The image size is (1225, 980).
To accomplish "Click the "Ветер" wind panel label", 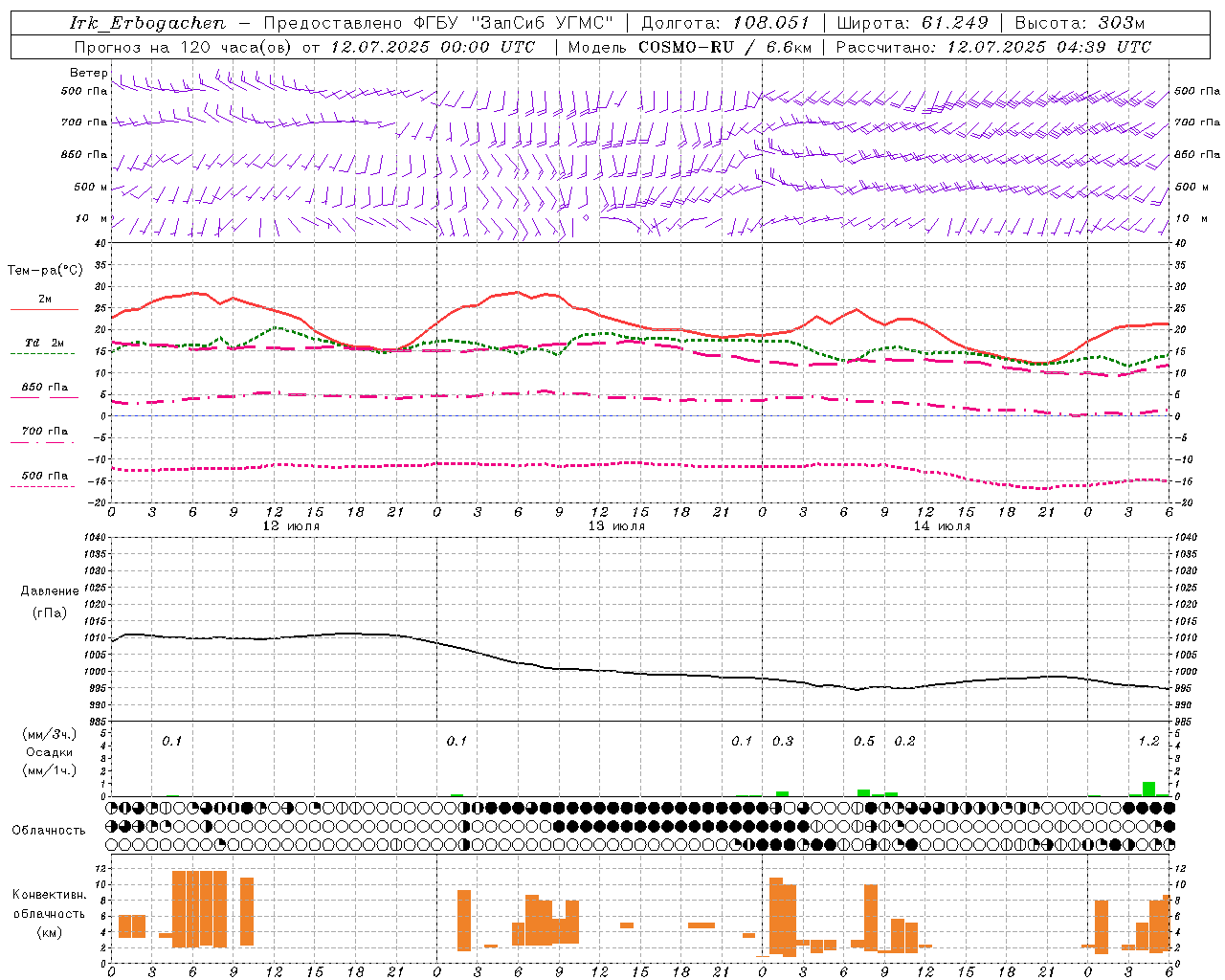I will pos(88,73).
